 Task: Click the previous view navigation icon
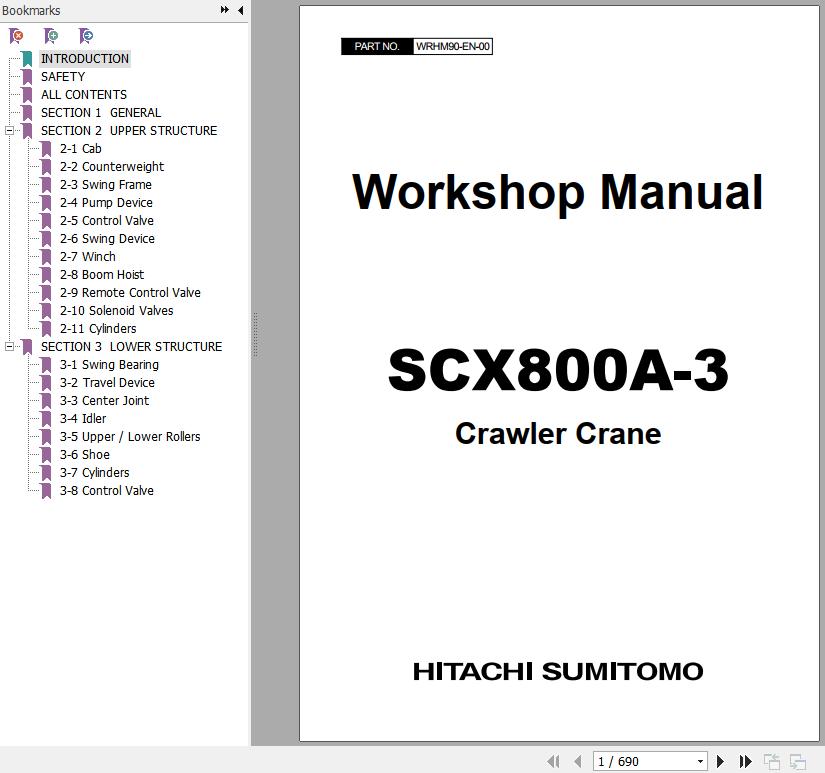coord(772,761)
